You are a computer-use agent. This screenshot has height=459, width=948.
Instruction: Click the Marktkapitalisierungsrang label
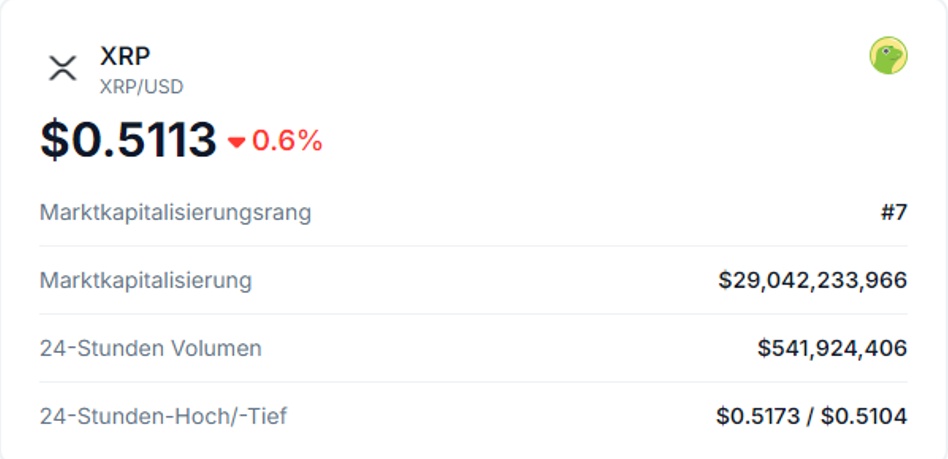point(175,212)
